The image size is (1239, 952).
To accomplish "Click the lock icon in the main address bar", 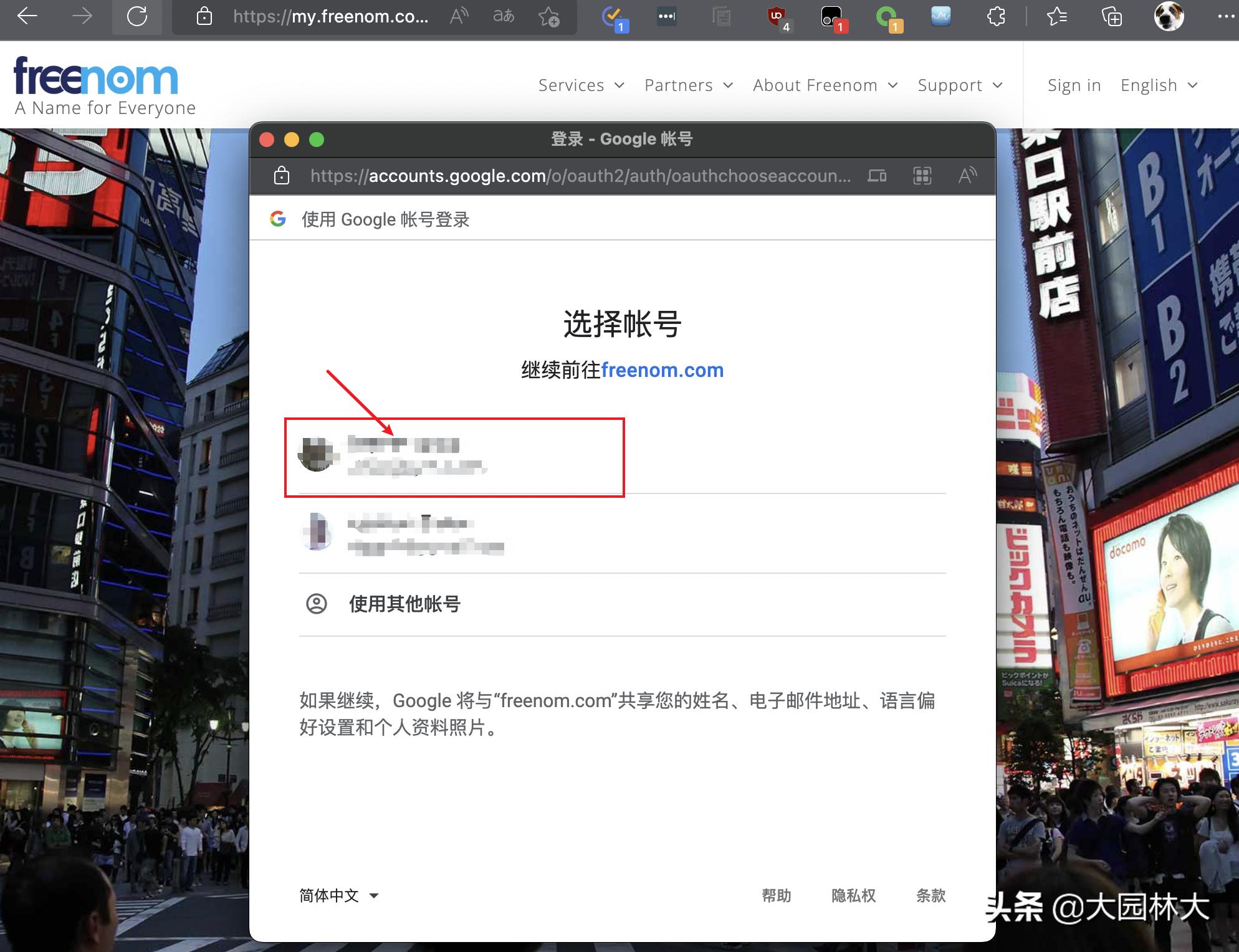I will pos(204,17).
